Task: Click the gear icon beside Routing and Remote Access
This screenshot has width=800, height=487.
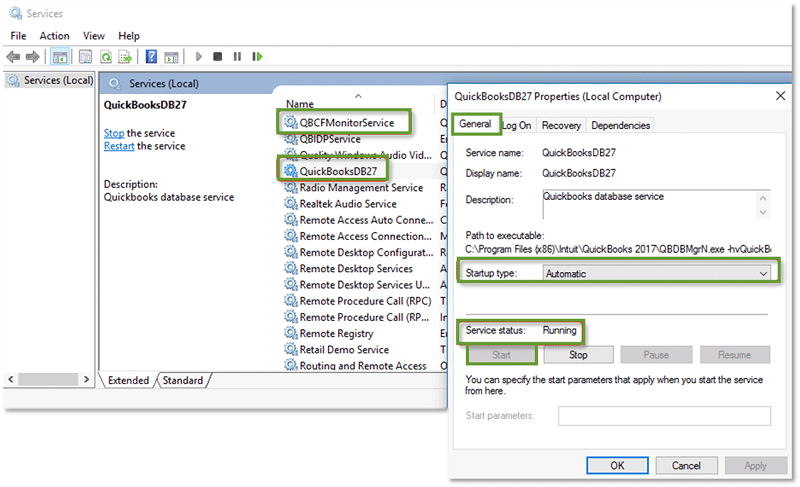Action: pyautogui.click(x=291, y=365)
